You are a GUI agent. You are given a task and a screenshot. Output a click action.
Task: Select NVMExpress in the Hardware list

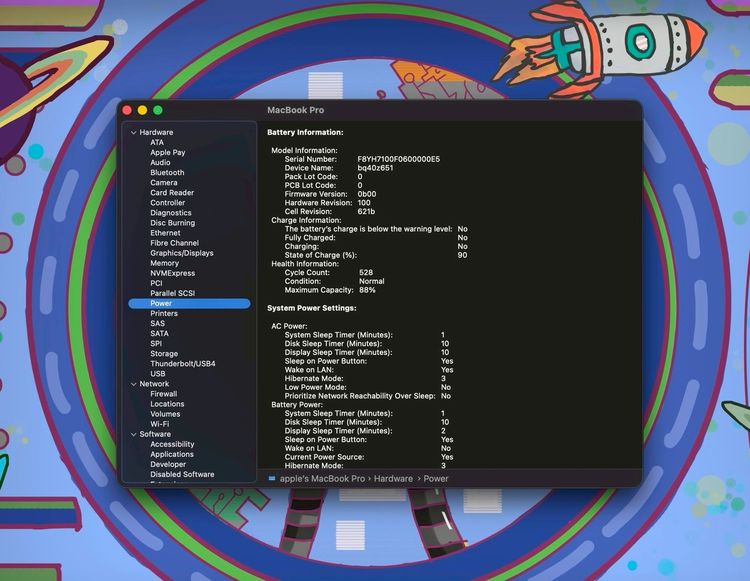pyautogui.click(x=172, y=273)
